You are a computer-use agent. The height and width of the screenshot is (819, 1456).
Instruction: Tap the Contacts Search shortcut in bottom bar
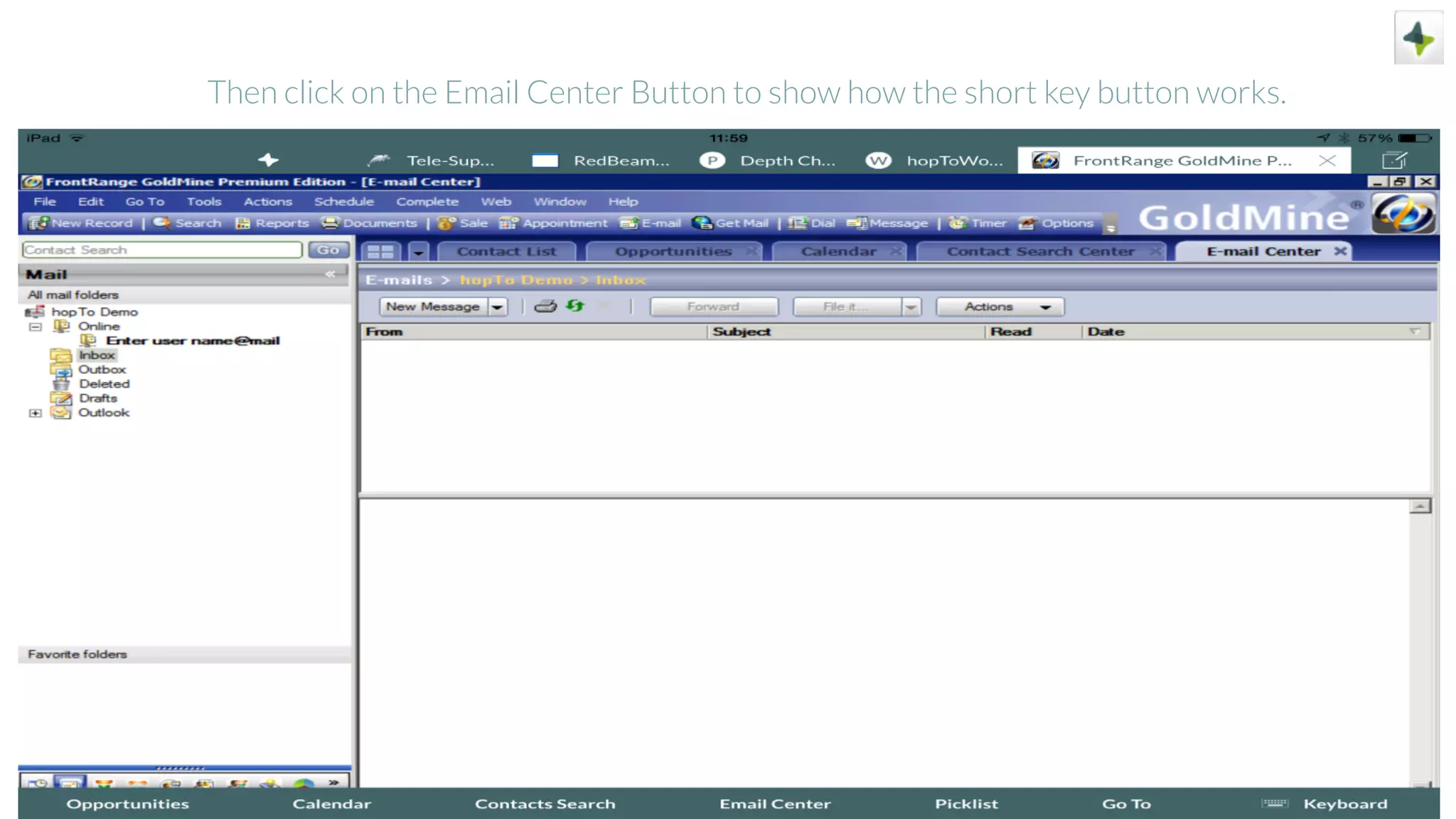pos(545,804)
